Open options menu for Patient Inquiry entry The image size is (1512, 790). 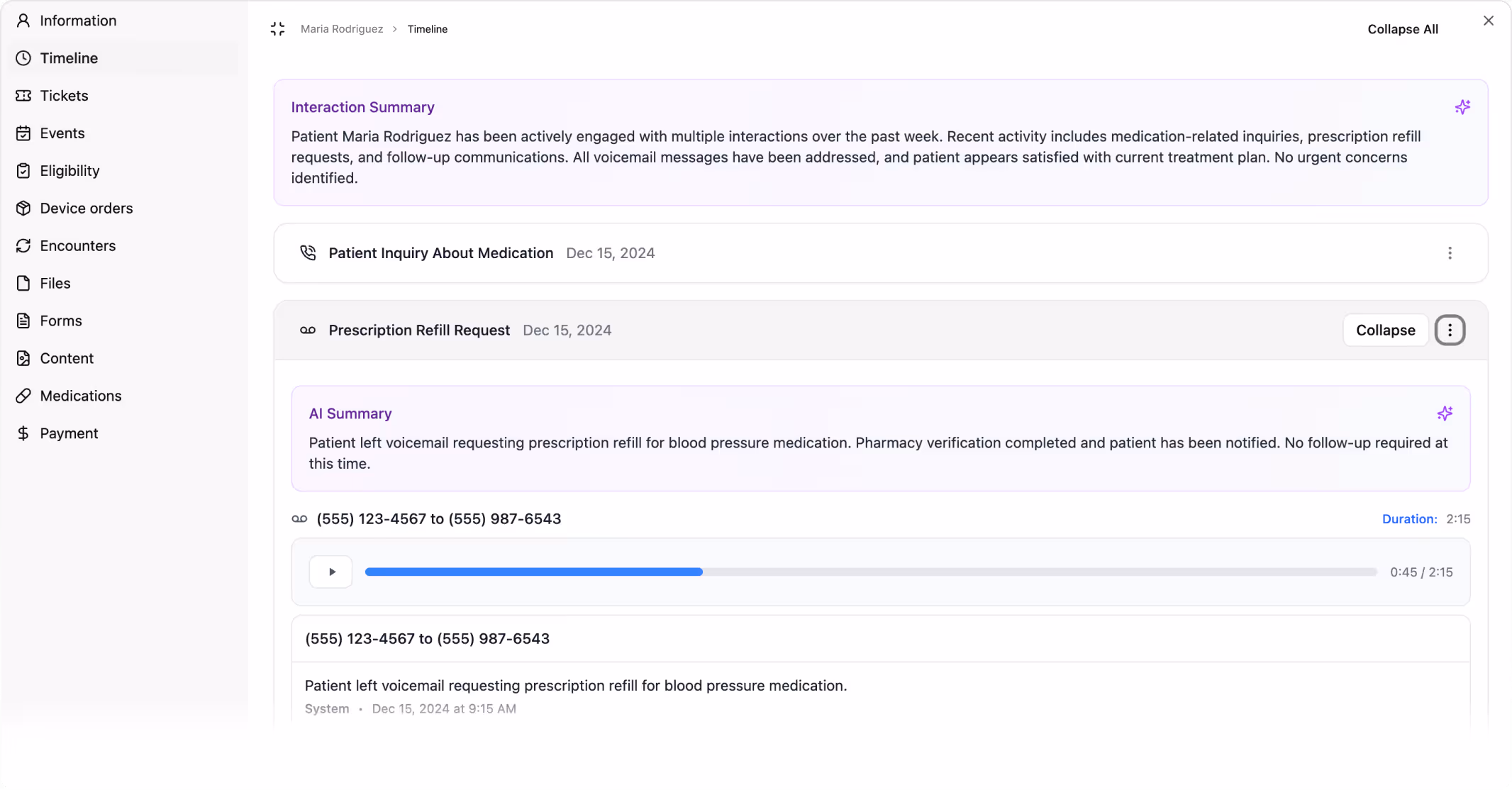[x=1450, y=253]
